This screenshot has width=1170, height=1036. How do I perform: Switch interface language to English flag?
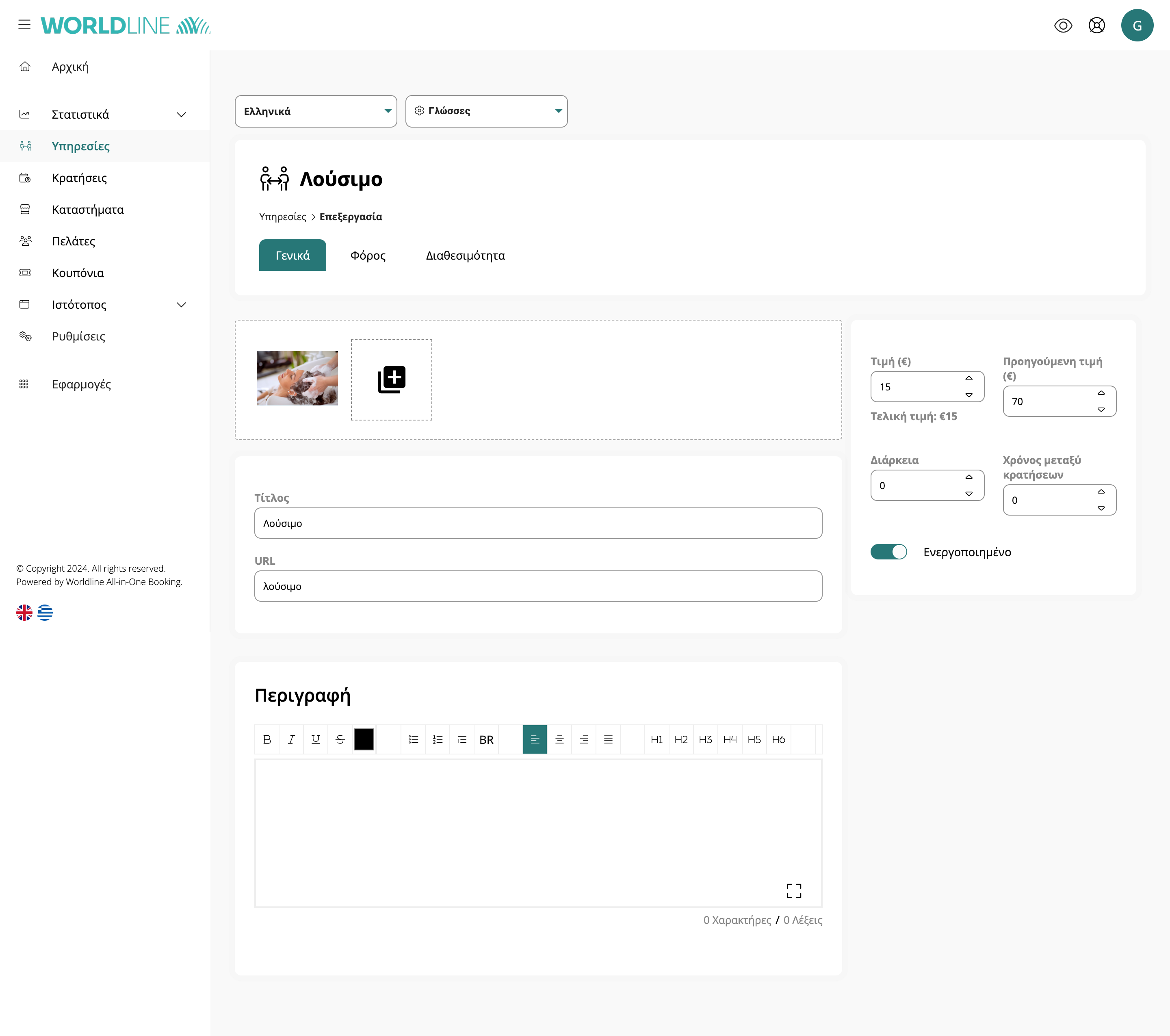(x=24, y=612)
